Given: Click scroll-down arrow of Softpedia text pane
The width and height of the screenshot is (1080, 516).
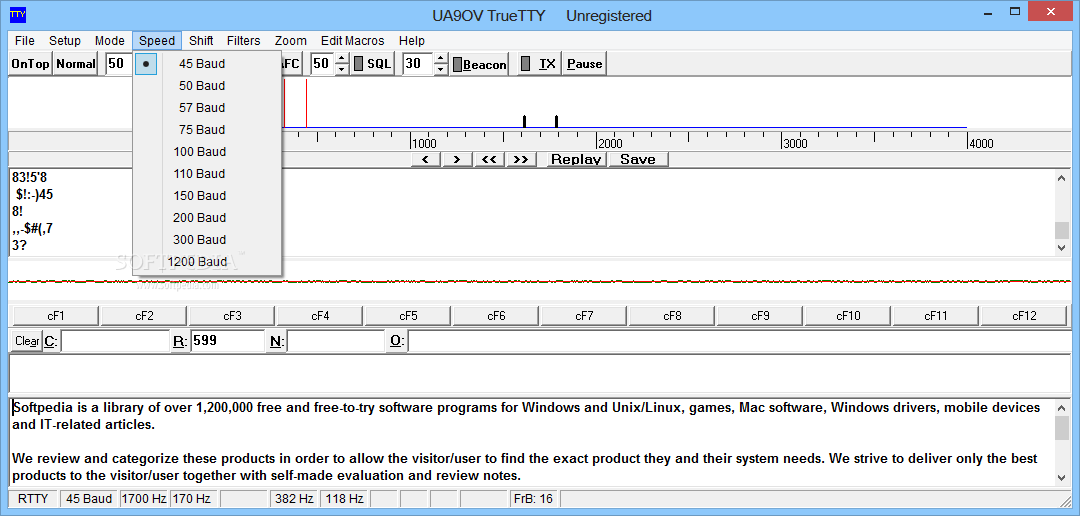Looking at the screenshot, I should click(x=1062, y=477).
